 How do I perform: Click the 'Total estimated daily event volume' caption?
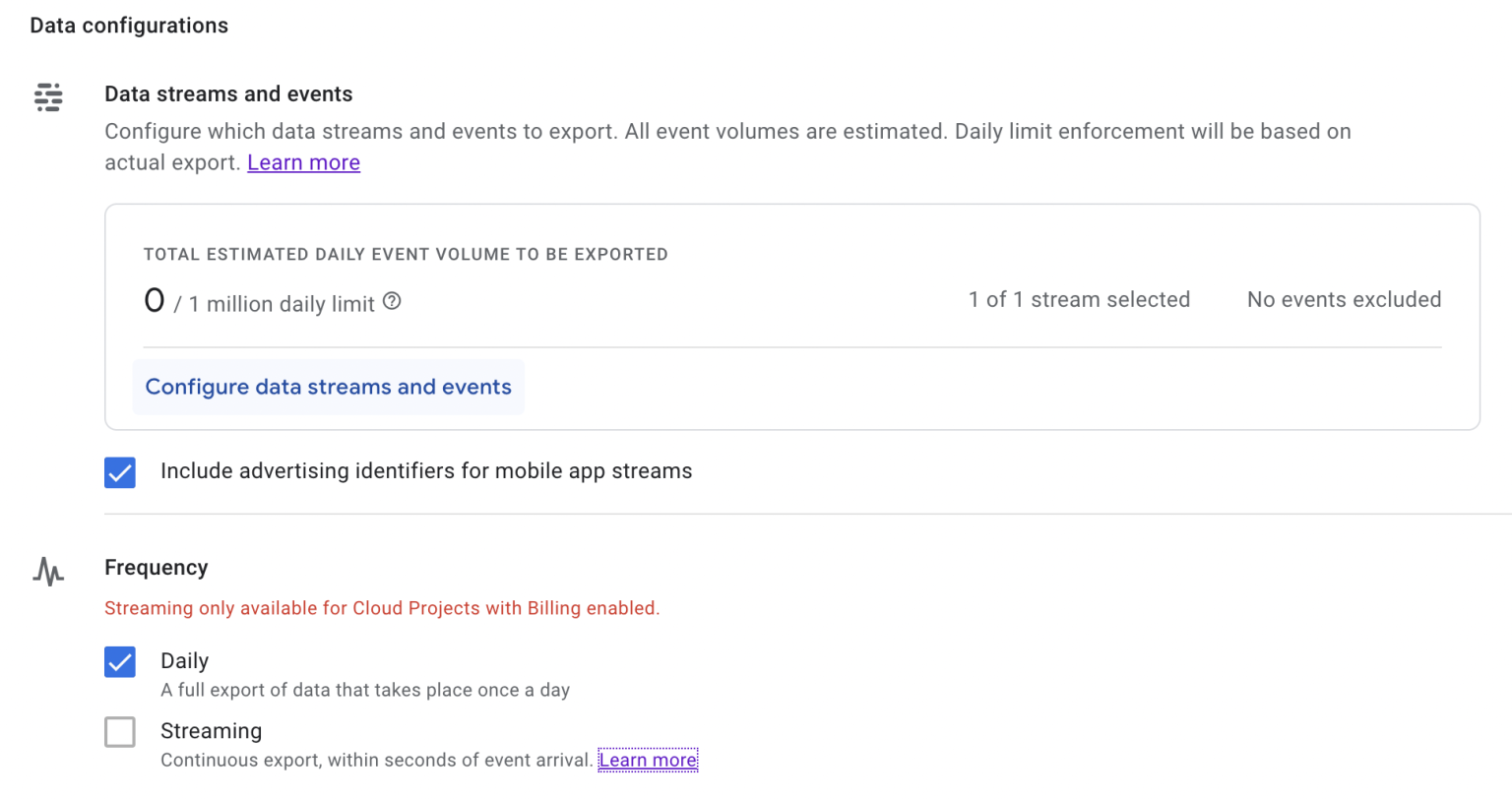tap(406, 255)
